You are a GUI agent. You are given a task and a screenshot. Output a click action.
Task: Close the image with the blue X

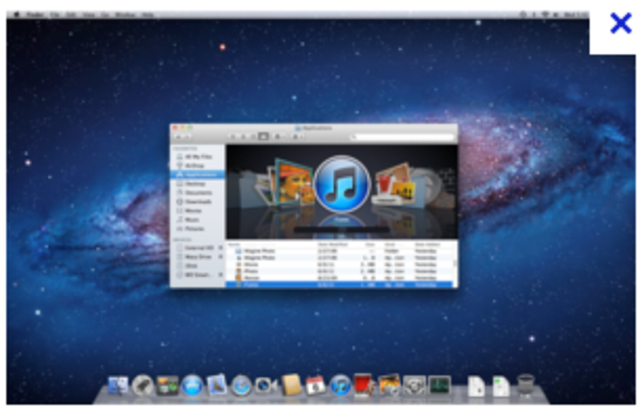pyautogui.click(x=621, y=23)
